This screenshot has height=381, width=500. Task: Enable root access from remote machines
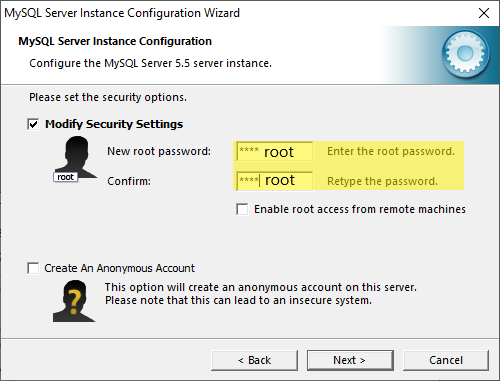242,209
